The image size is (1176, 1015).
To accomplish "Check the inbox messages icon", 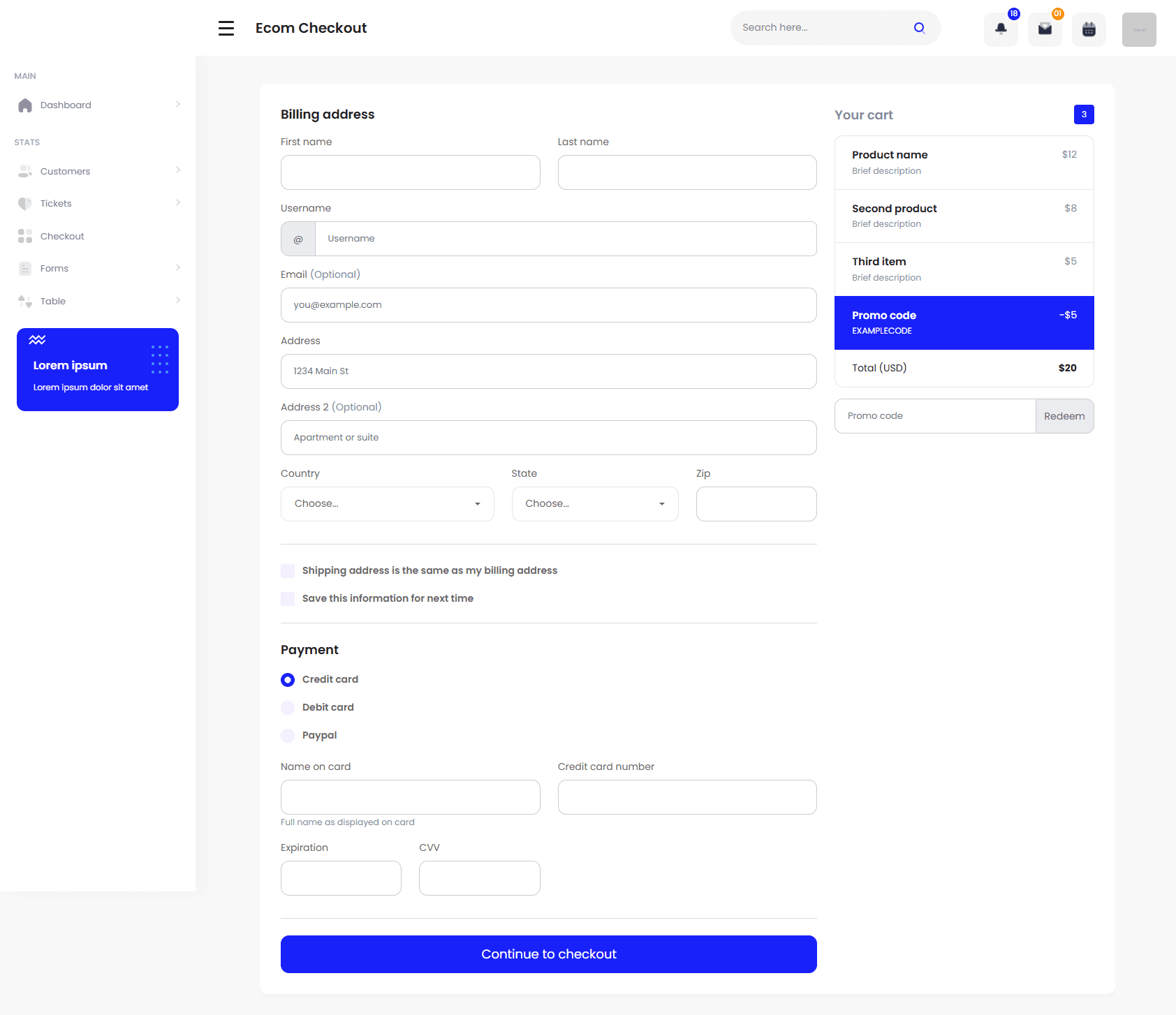I will coord(1044,29).
